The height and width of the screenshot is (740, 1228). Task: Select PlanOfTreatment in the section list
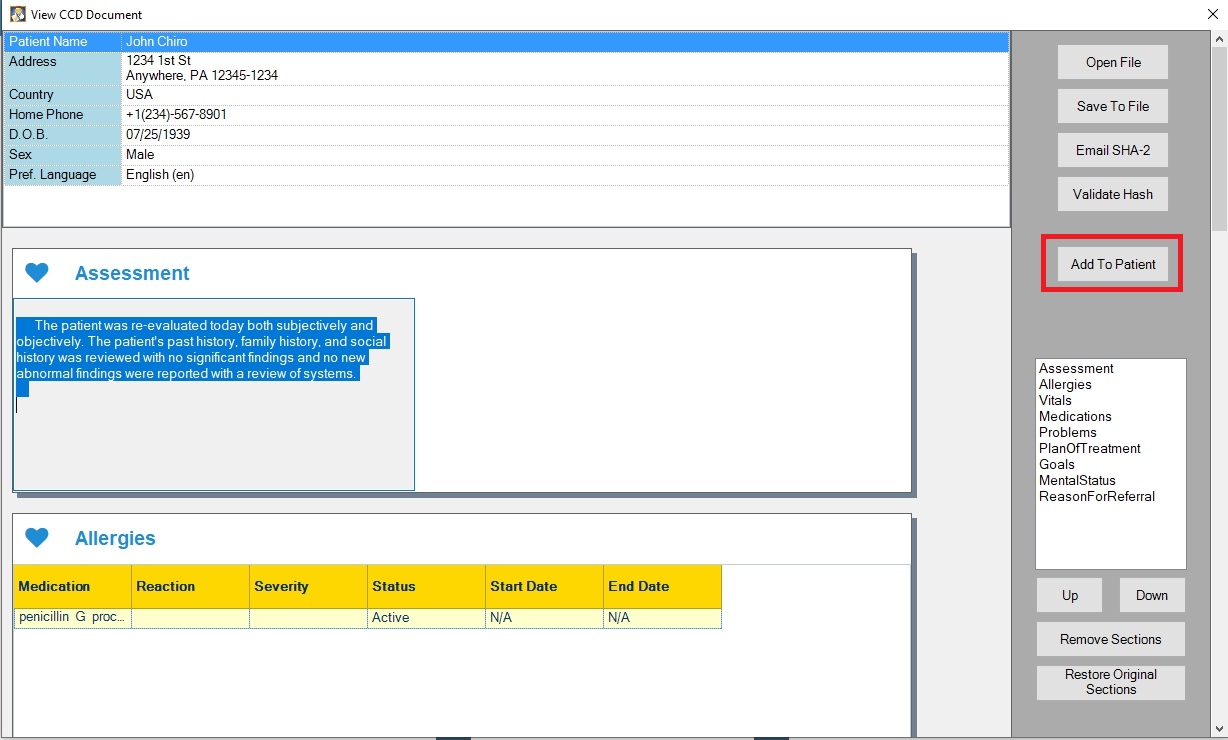pos(1090,448)
